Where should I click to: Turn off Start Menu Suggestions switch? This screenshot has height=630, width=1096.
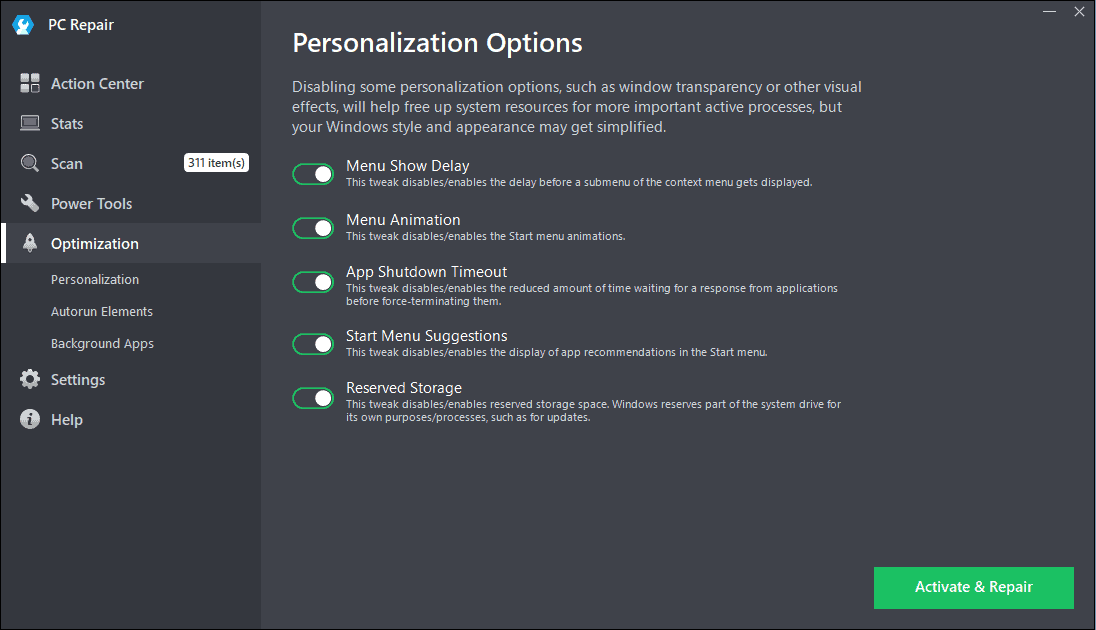313,344
